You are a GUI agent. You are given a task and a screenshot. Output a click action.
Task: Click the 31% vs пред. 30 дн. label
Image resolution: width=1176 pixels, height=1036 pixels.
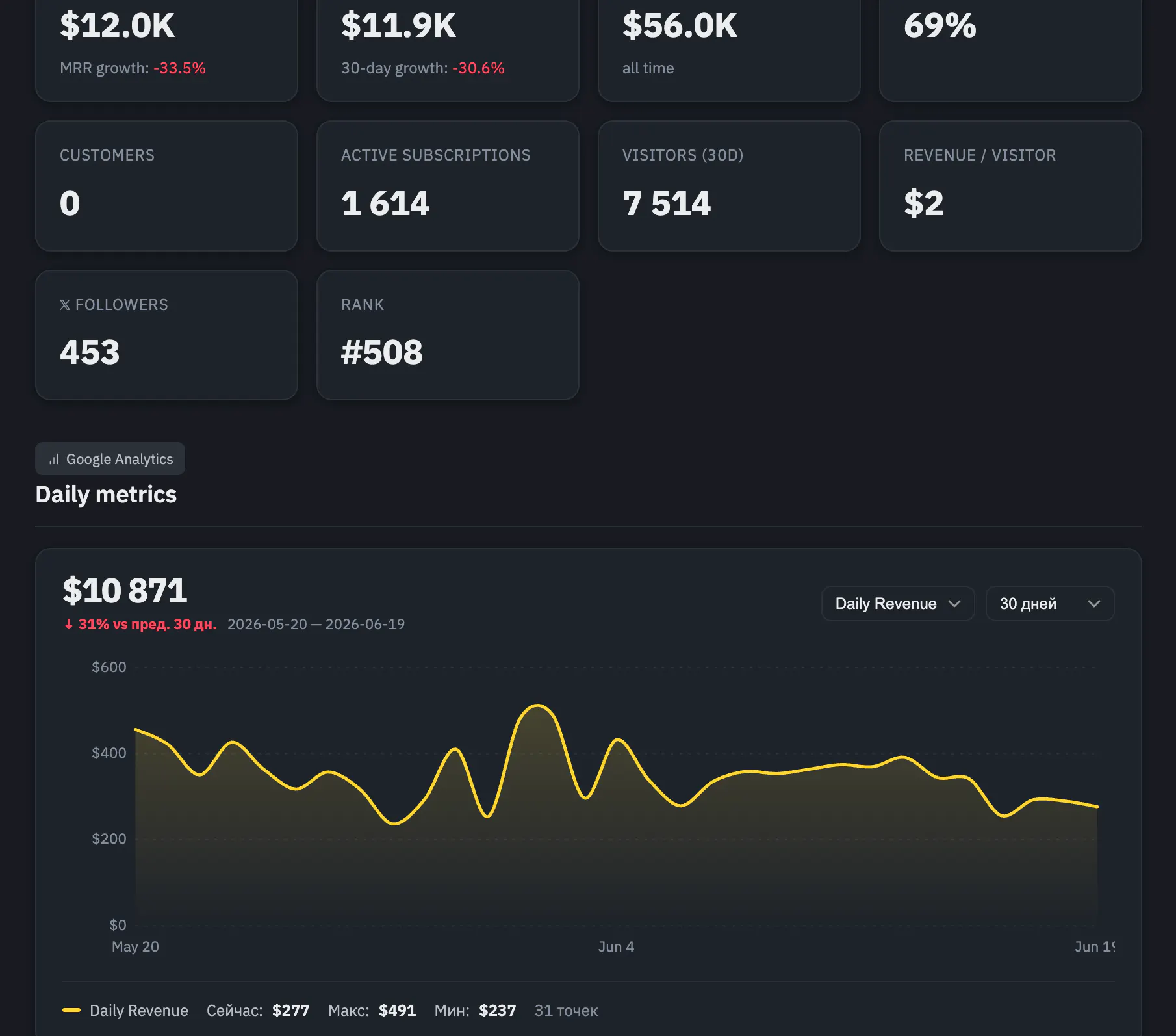click(x=147, y=625)
